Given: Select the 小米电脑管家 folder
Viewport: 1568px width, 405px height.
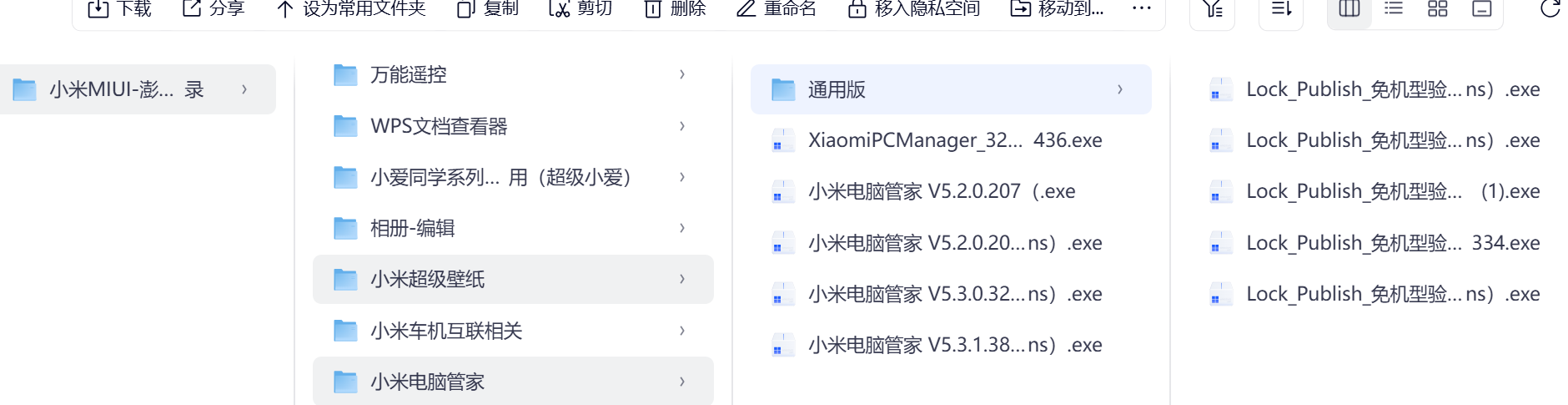Looking at the screenshot, I should [513, 382].
